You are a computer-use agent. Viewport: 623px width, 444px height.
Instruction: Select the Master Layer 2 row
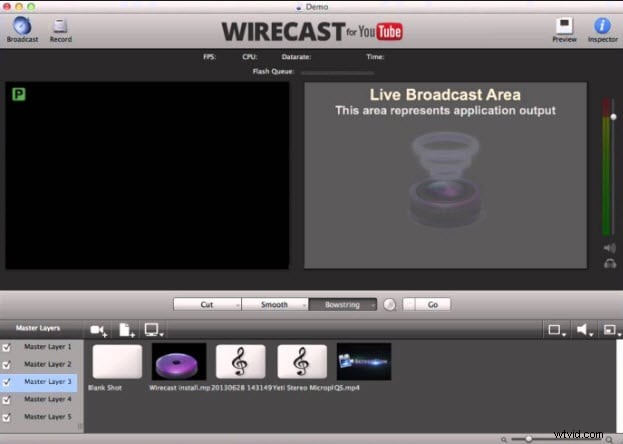click(x=39, y=365)
